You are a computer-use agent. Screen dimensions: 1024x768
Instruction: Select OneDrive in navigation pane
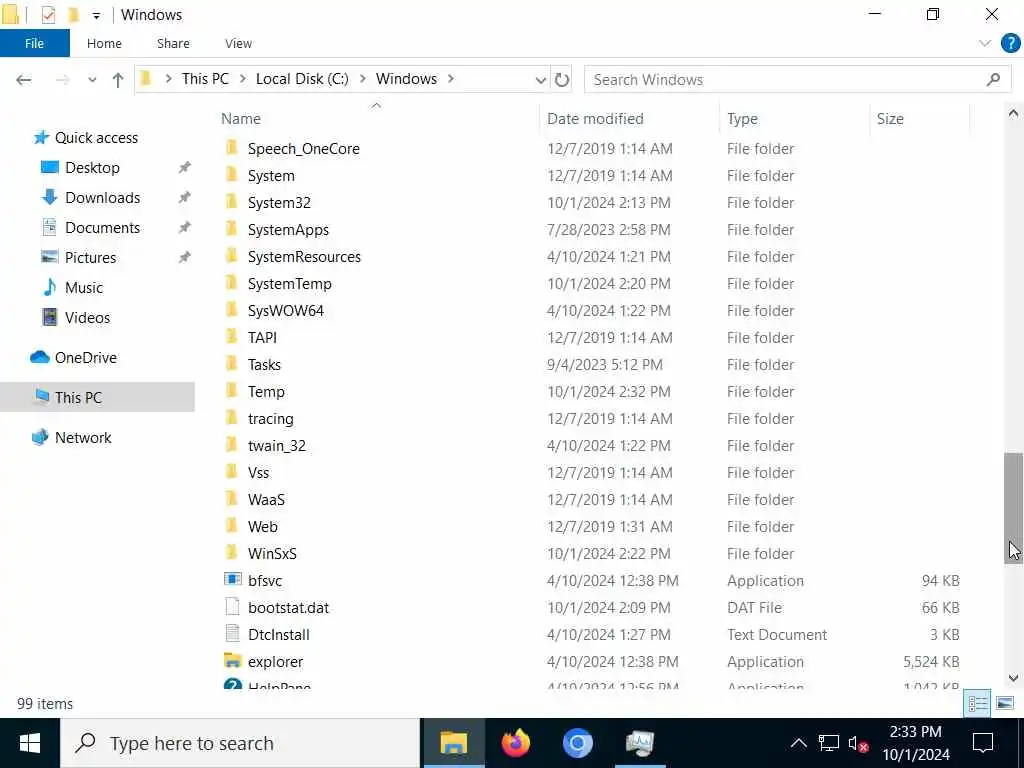[x=86, y=358]
